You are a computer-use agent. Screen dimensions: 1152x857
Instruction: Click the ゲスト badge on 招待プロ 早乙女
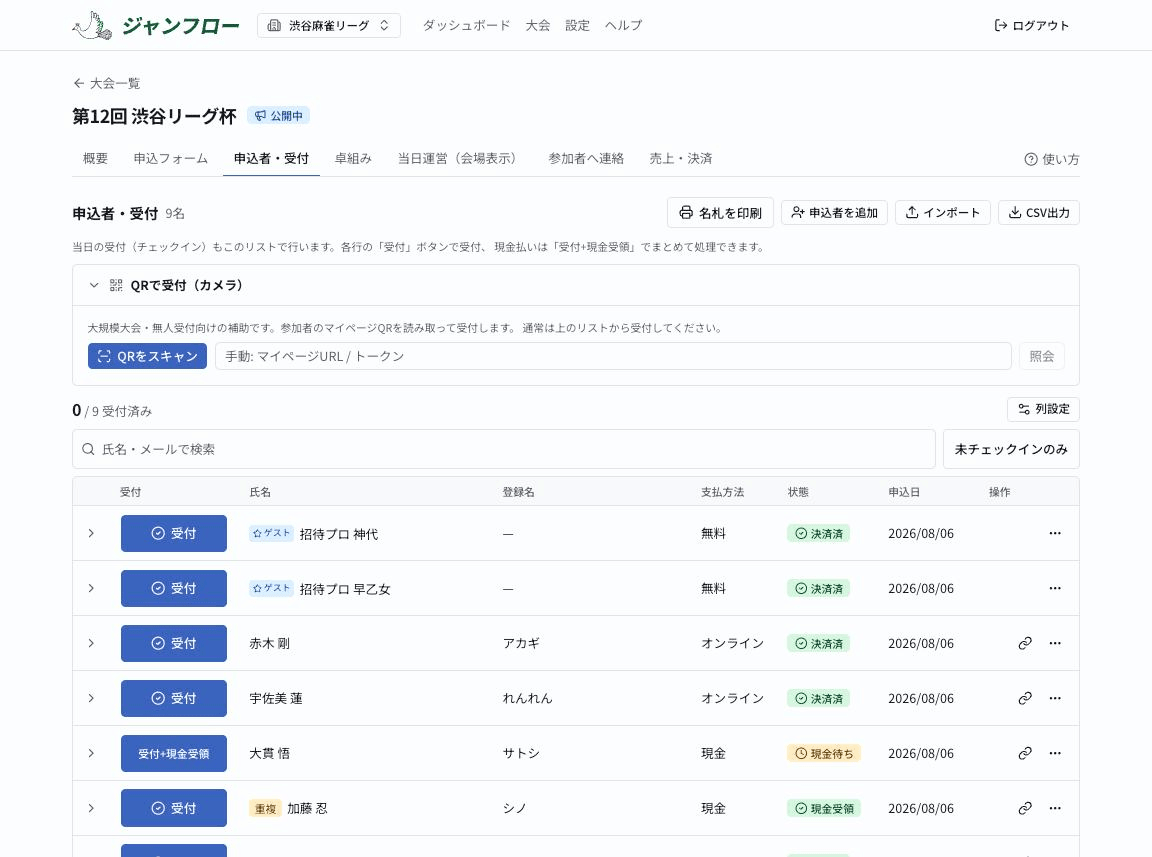271,588
